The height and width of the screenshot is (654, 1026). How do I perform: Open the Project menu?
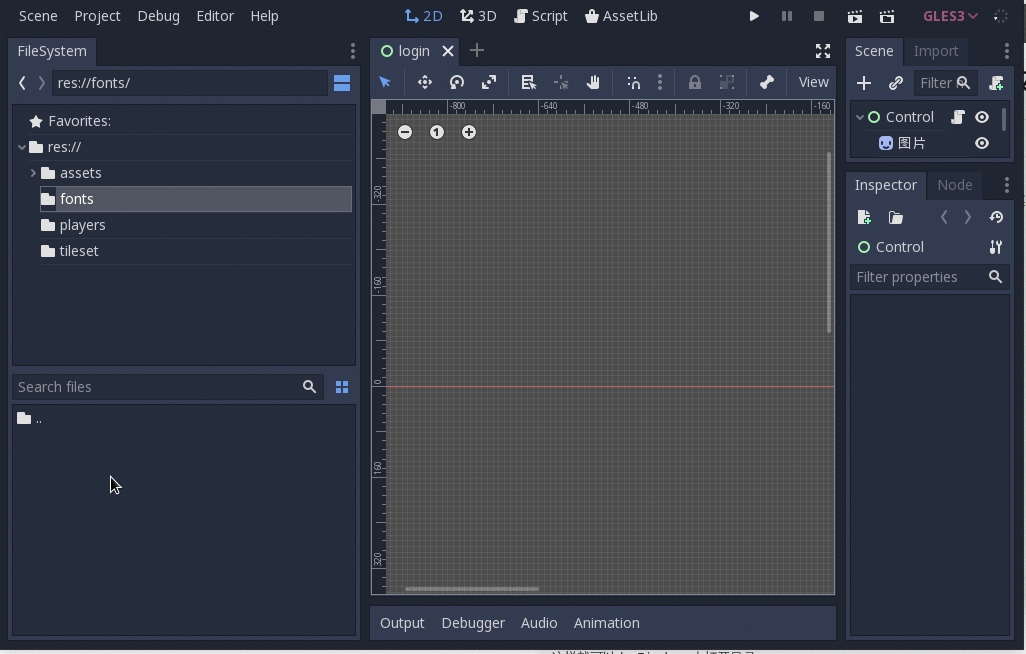click(x=97, y=16)
